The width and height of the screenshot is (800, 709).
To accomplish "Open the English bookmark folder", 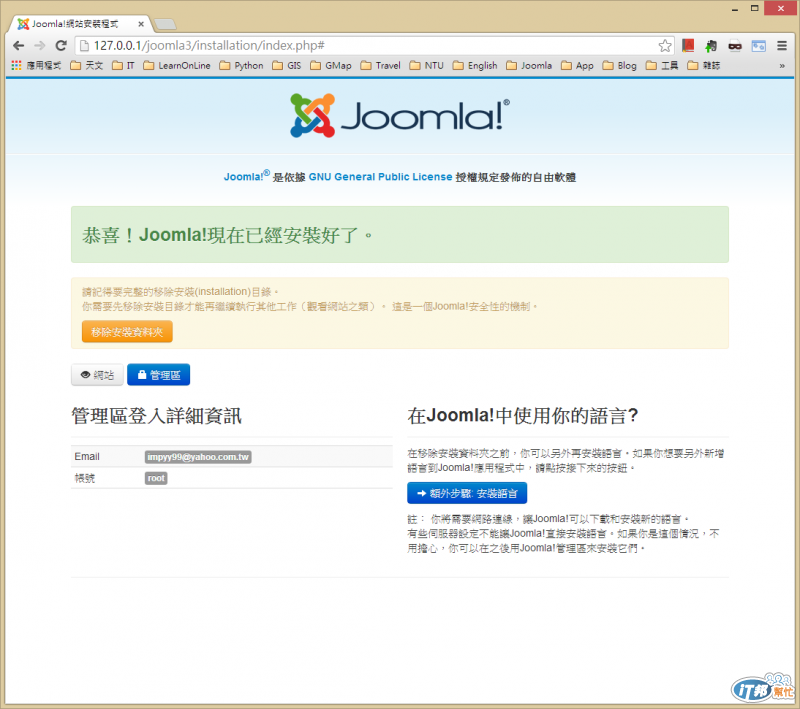I will (x=475, y=65).
